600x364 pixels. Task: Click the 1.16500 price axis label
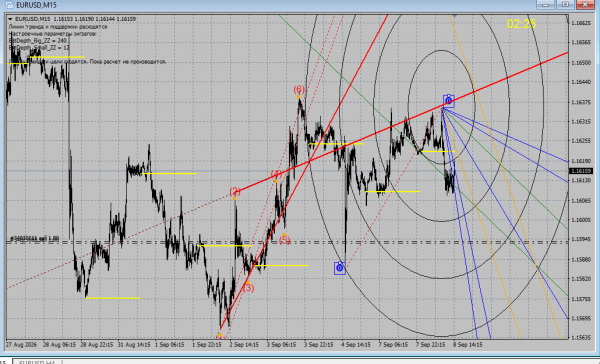pyautogui.click(x=580, y=62)
